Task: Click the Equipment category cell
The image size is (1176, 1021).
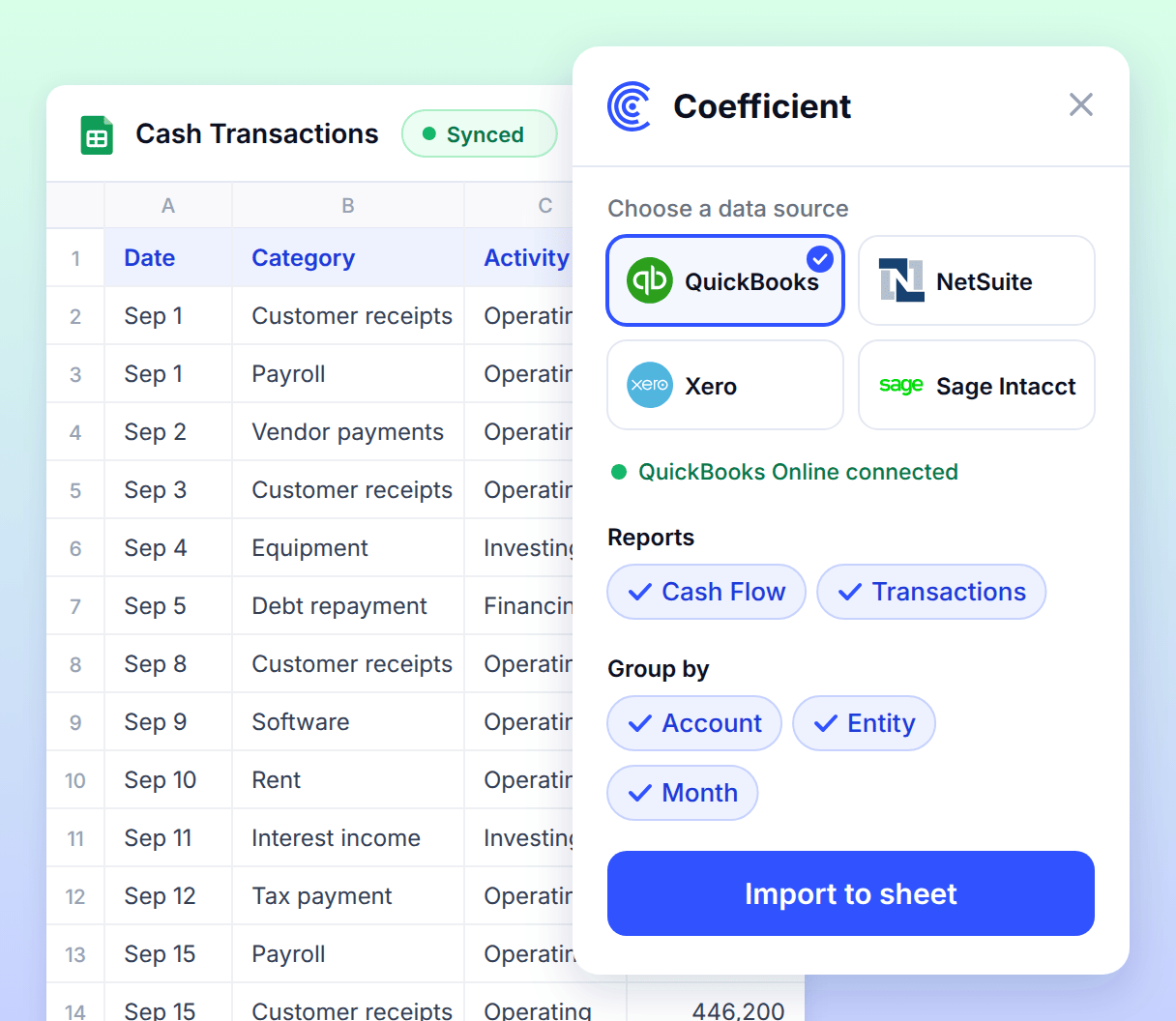Action: pos(348,547)
